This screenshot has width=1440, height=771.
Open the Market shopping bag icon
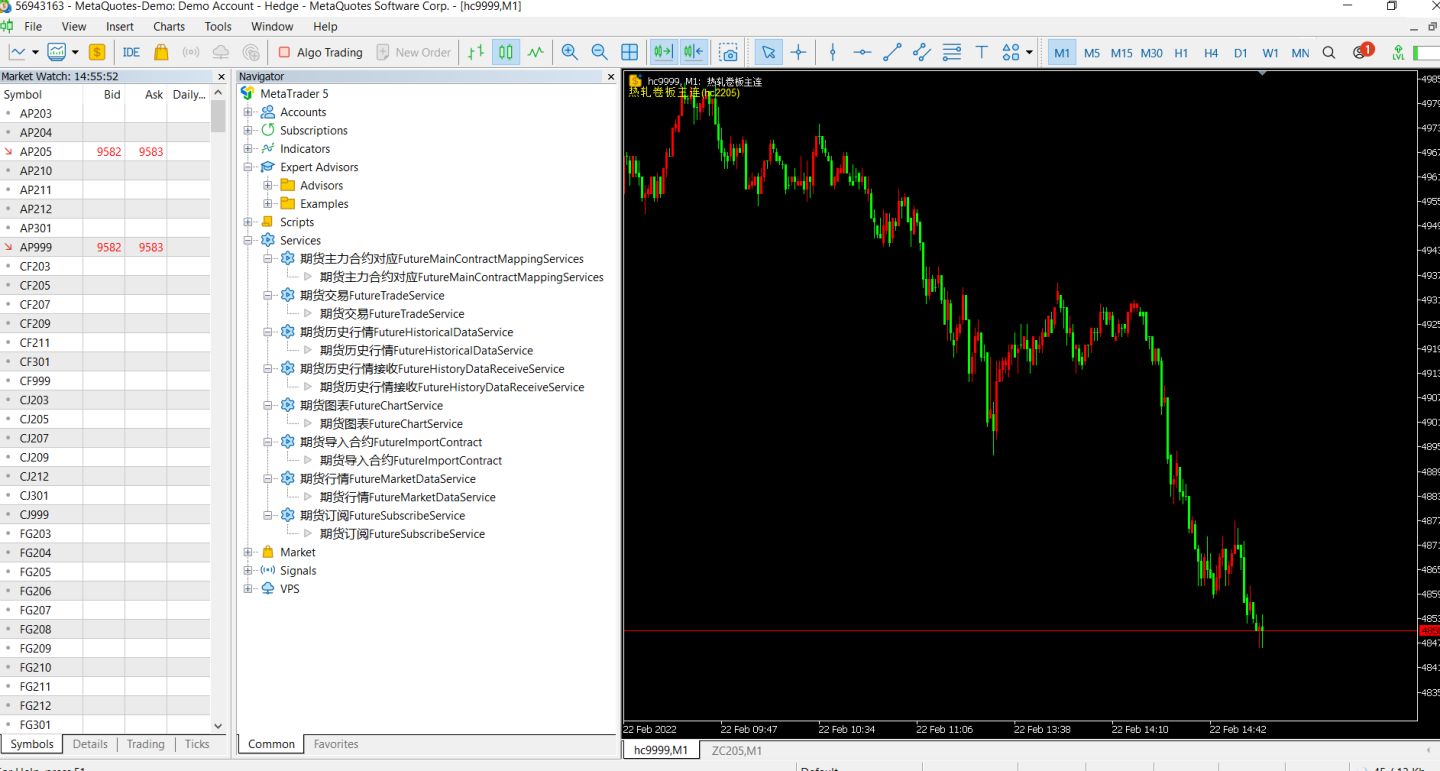click(161, 52)
